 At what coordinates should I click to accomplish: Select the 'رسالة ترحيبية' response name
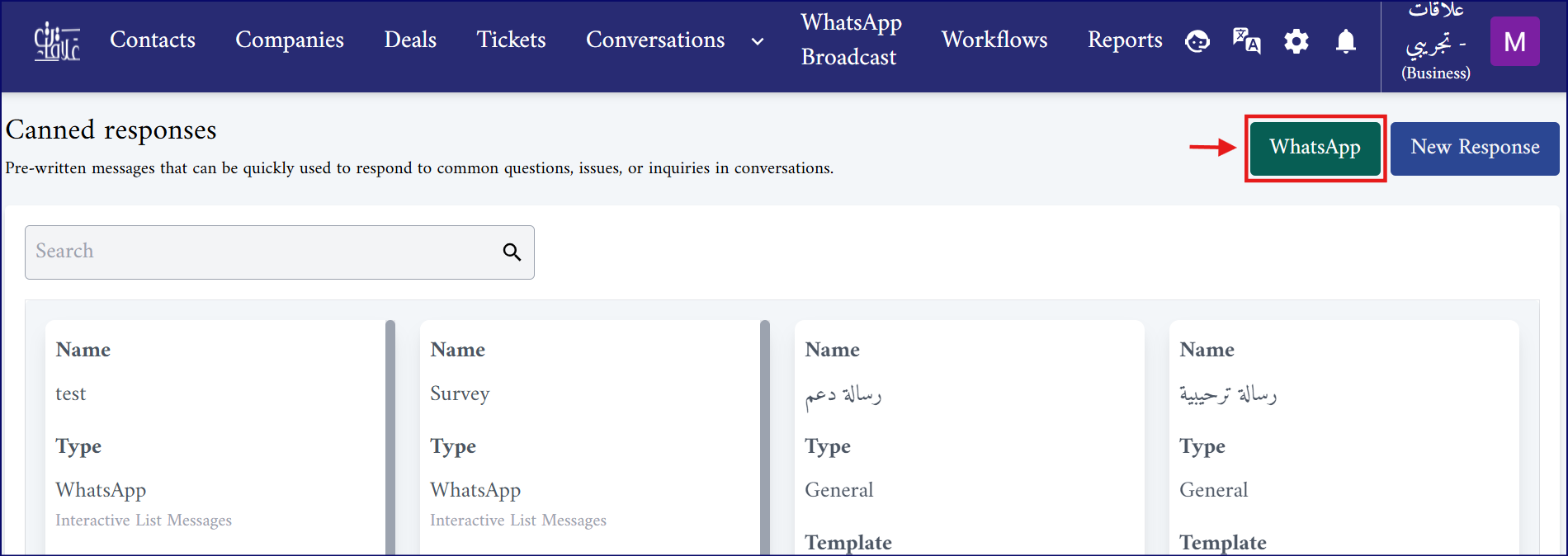(1228, 395)
